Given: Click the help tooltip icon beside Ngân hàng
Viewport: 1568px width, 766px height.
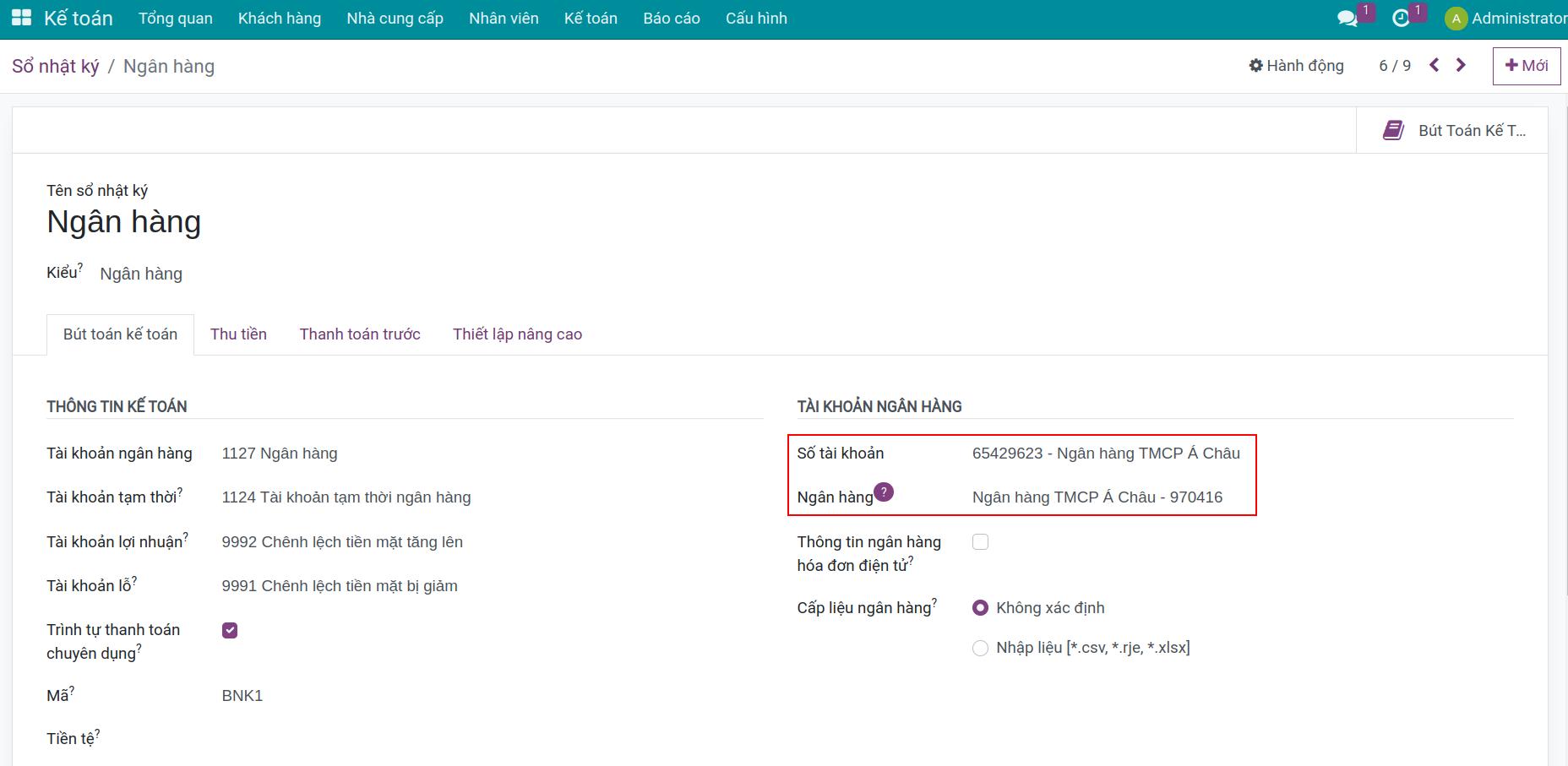Looking at the screenshot, I should click(884, 492).
